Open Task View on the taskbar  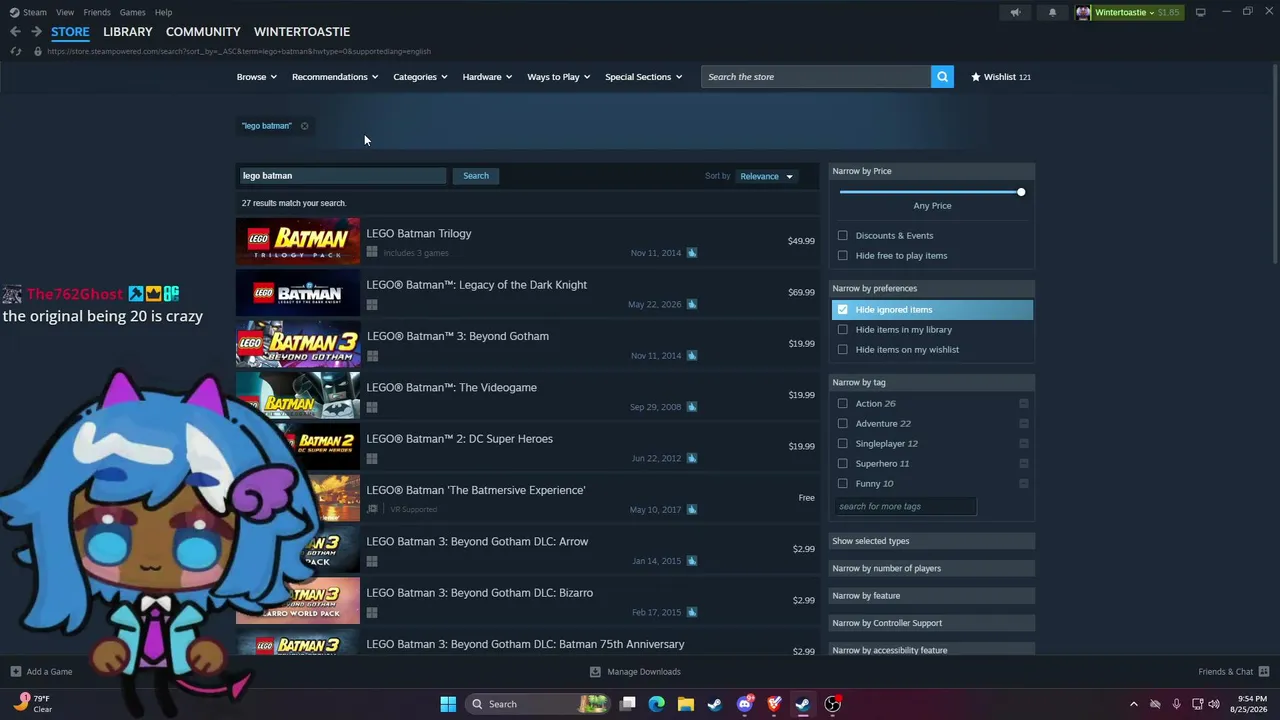tap(628, 704)
